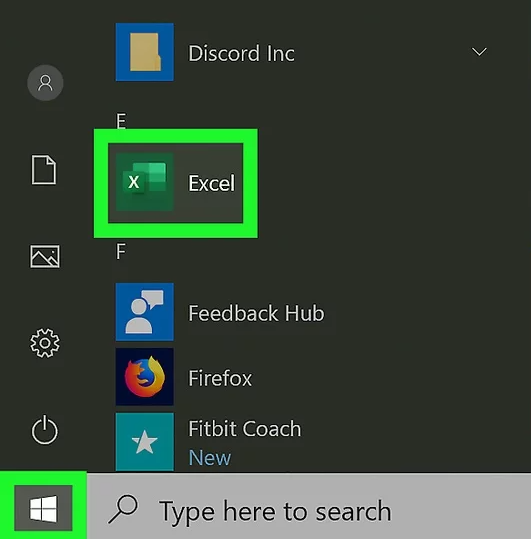Image resolution: width=531 pixels, height=539 pixels.
Task: Click the Power icon
Action: (x=45, y=430)
